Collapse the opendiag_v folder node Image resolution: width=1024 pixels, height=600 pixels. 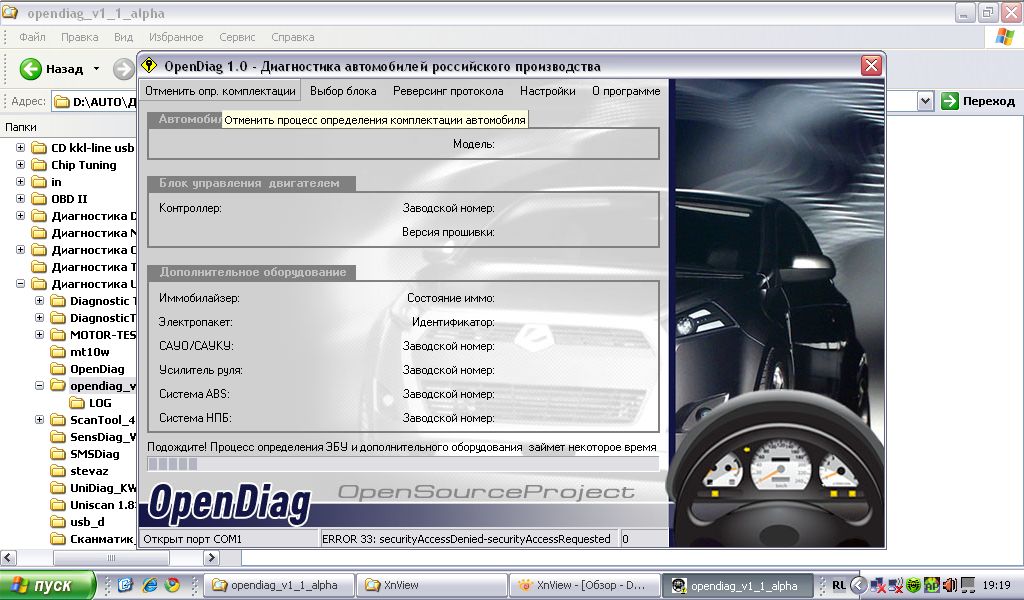39,385
